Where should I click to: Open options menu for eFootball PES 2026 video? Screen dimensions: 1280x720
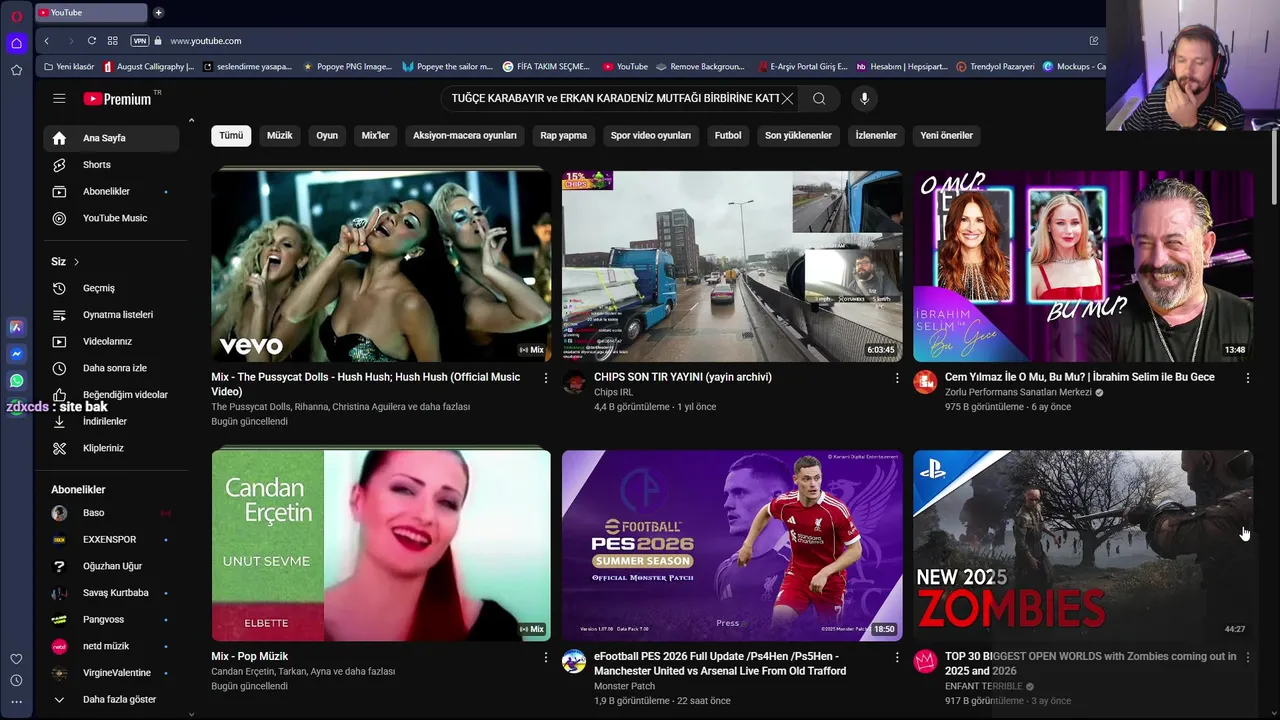[x=897, y=657]
